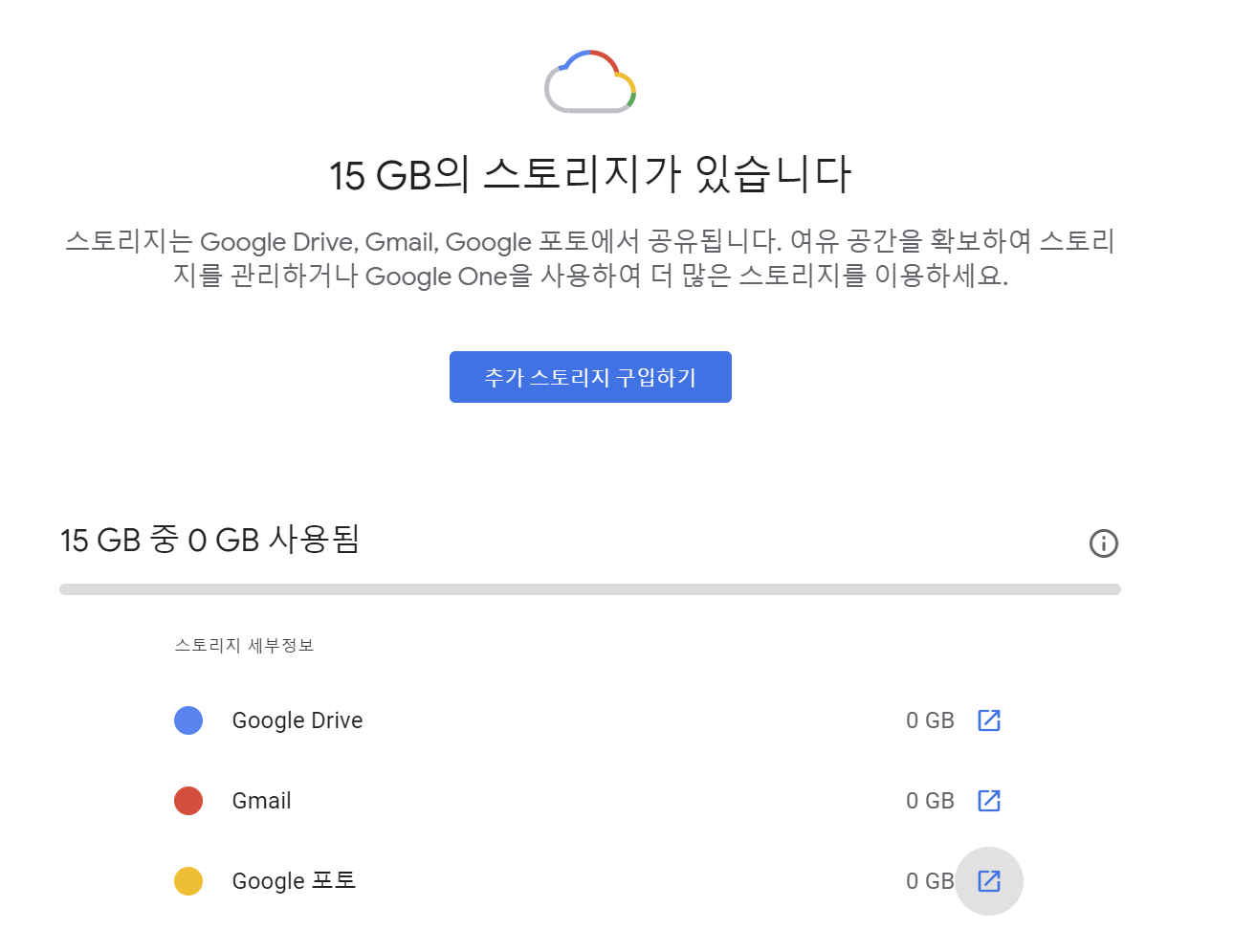Click the storage sharing description paragraph
Image resolution: width=1234 pixels, height=952 pixels.
coord(590,258)
